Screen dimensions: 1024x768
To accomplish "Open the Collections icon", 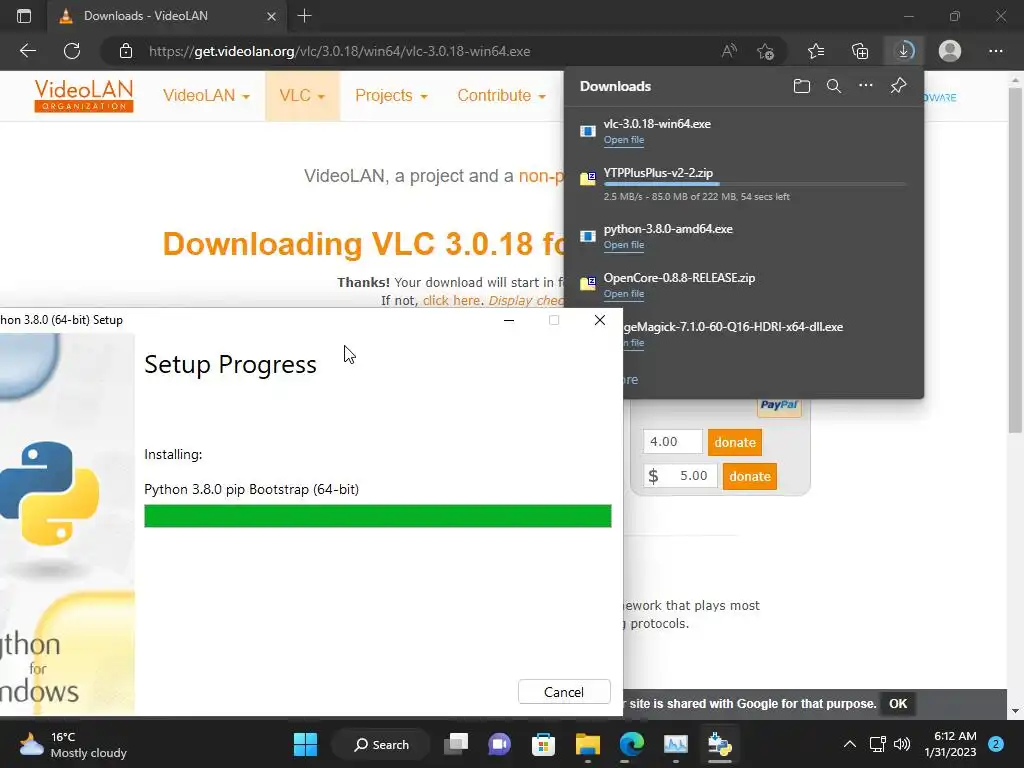I will point(860,51).
